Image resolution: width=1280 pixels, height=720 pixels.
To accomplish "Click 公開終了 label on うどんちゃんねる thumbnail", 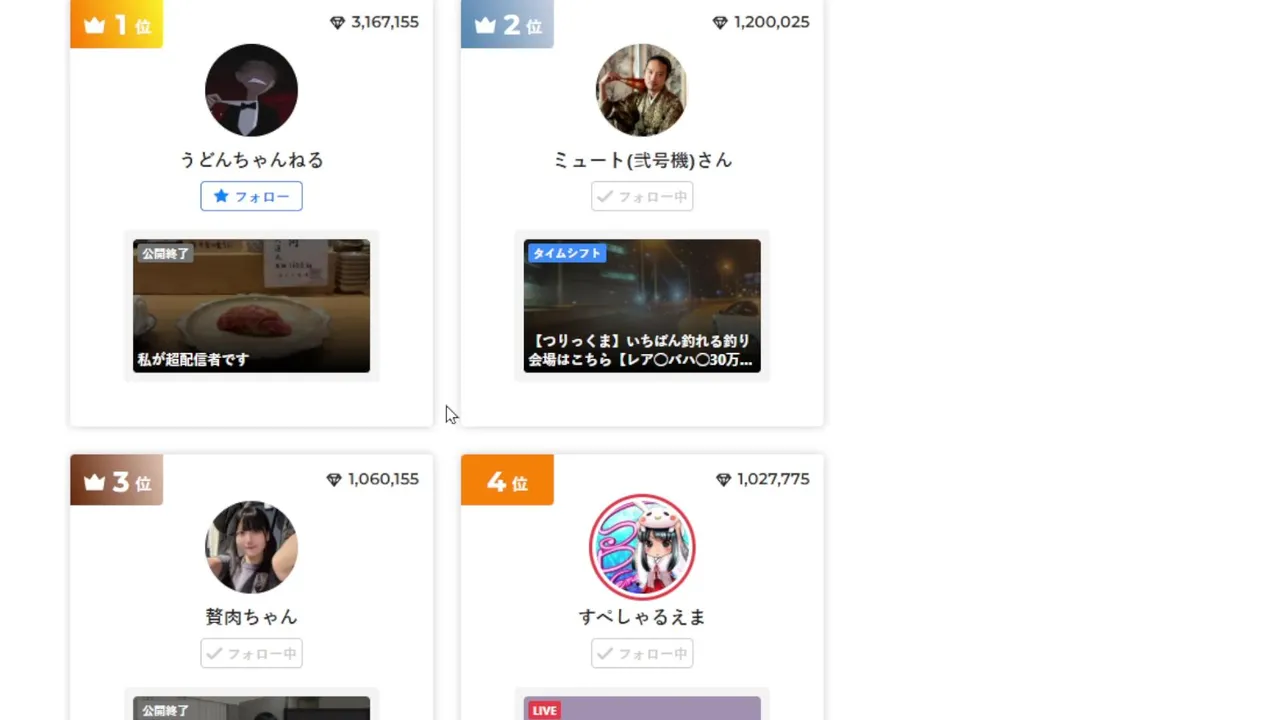I will pyautogui.click(x=165, y=254).
